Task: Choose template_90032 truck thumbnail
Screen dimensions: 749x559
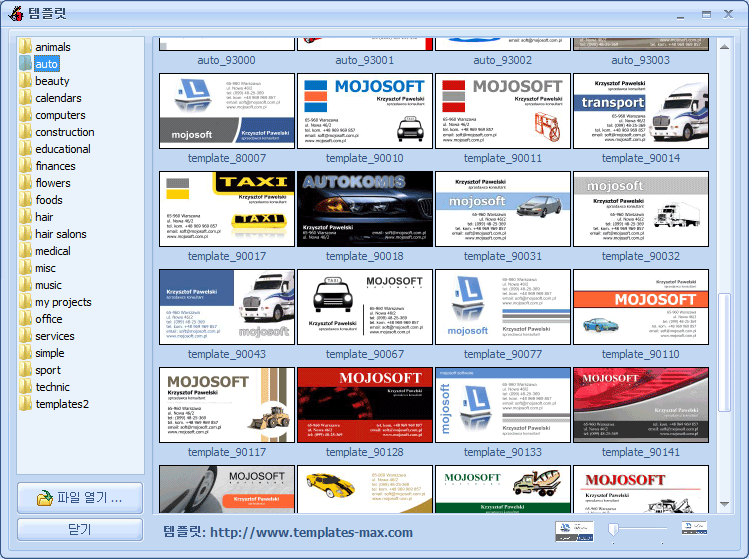Action: pyautogui.click(x=641, y=209)
